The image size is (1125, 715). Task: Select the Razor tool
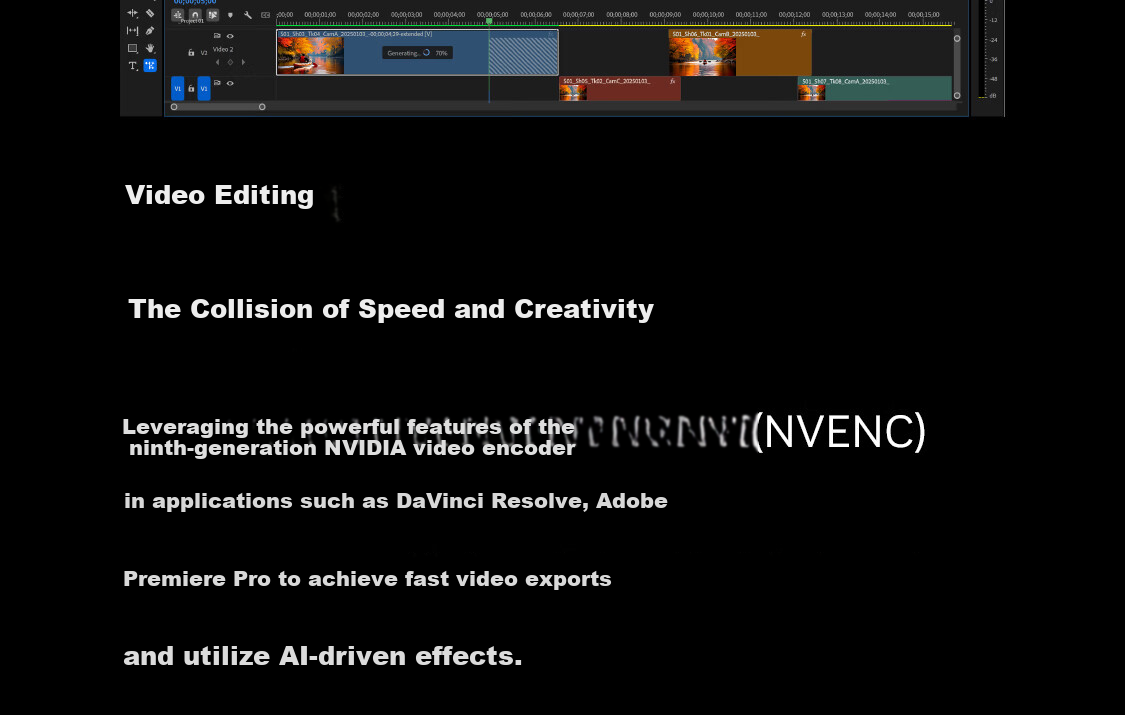click(x=150, y=13)
